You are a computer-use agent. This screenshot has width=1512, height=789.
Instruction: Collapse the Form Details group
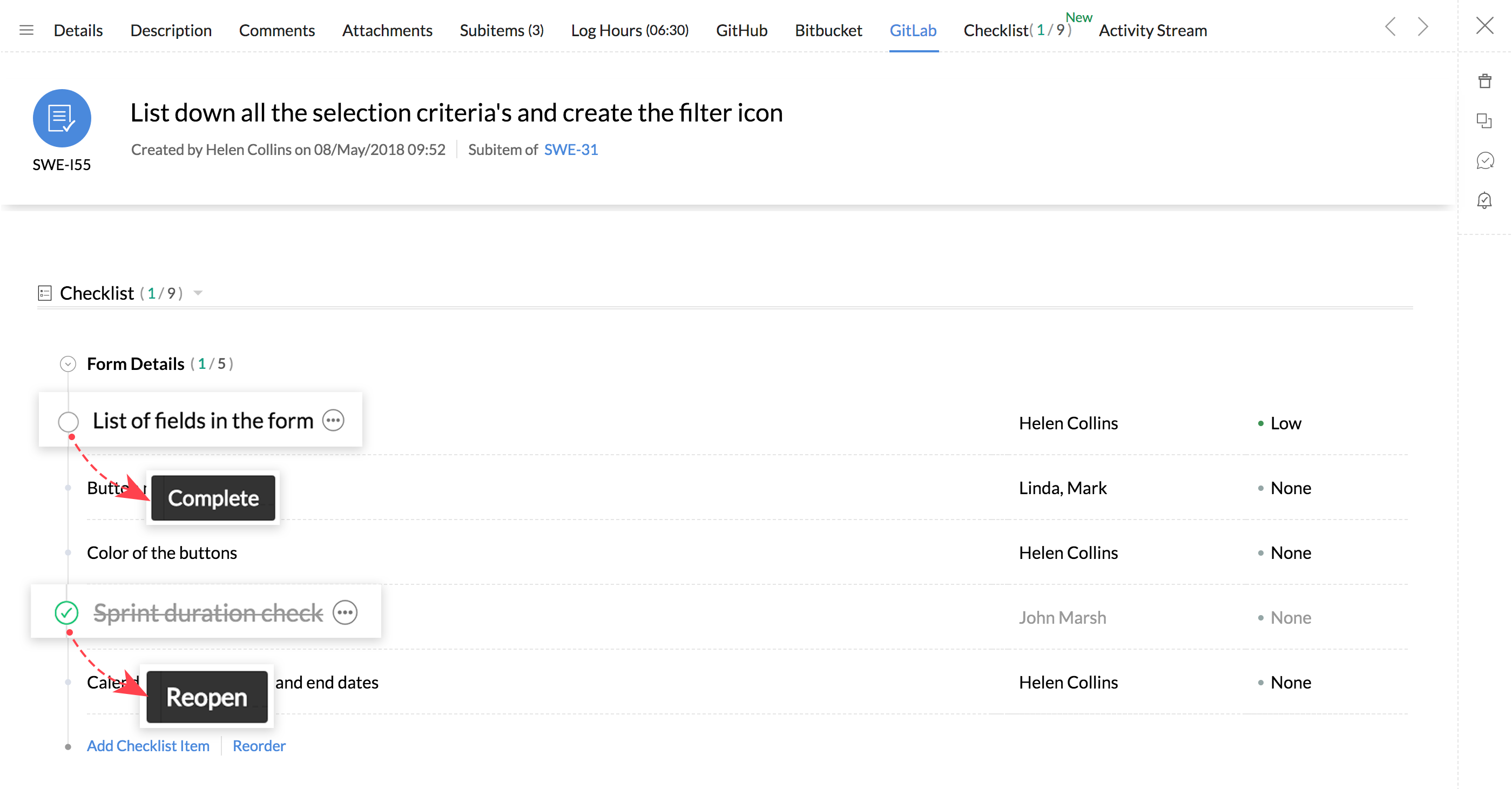68,364
